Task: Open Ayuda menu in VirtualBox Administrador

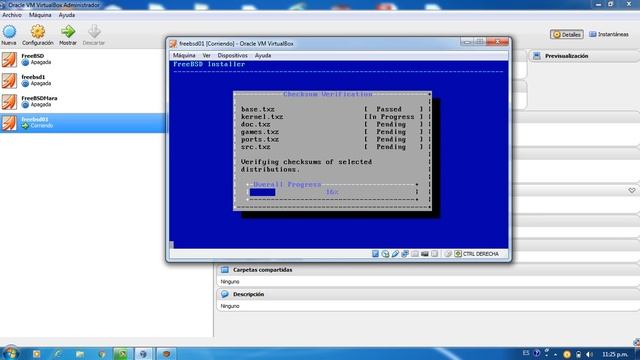Action: click(x=67, y=15)
